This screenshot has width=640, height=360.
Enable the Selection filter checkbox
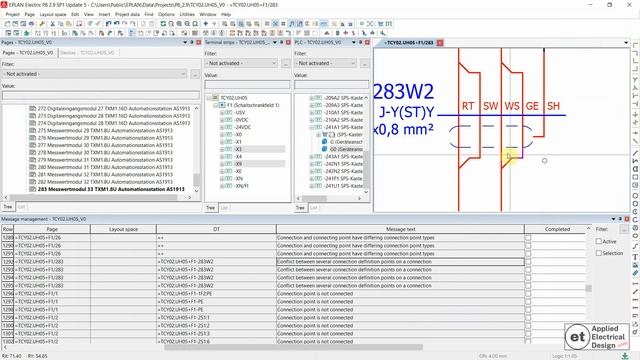pos(598,253)
